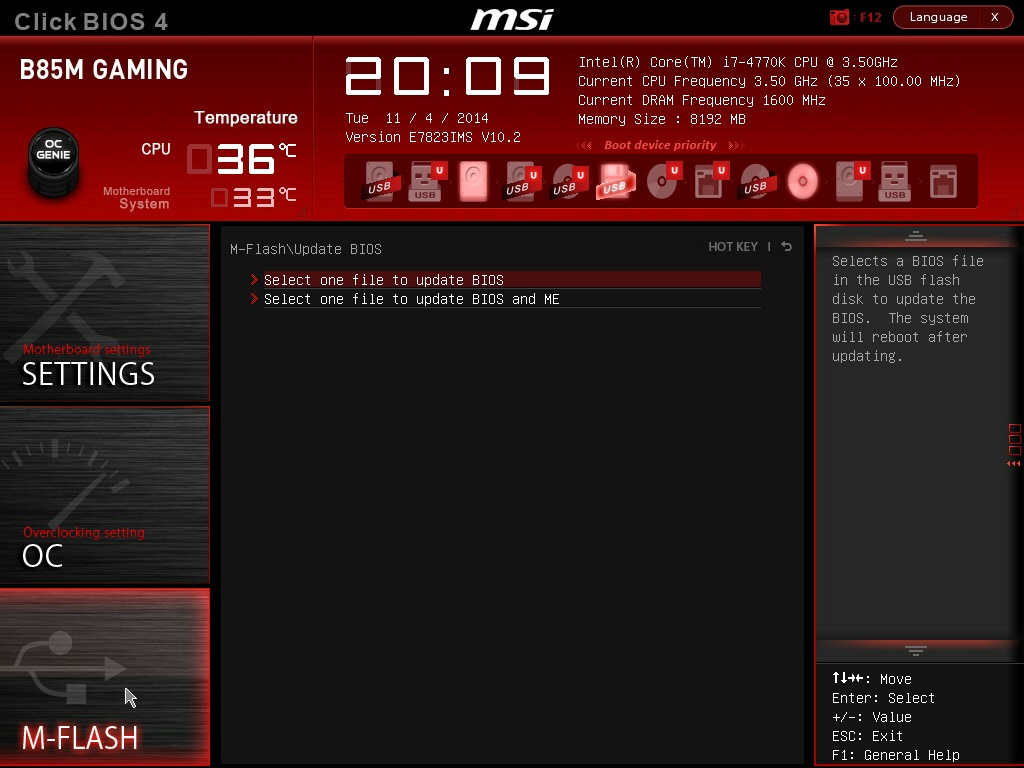Image resolution: width=1024 pixels, height=768 pixels.
Task: Click the help panel top scroll handle
Action: pos(916,236)
